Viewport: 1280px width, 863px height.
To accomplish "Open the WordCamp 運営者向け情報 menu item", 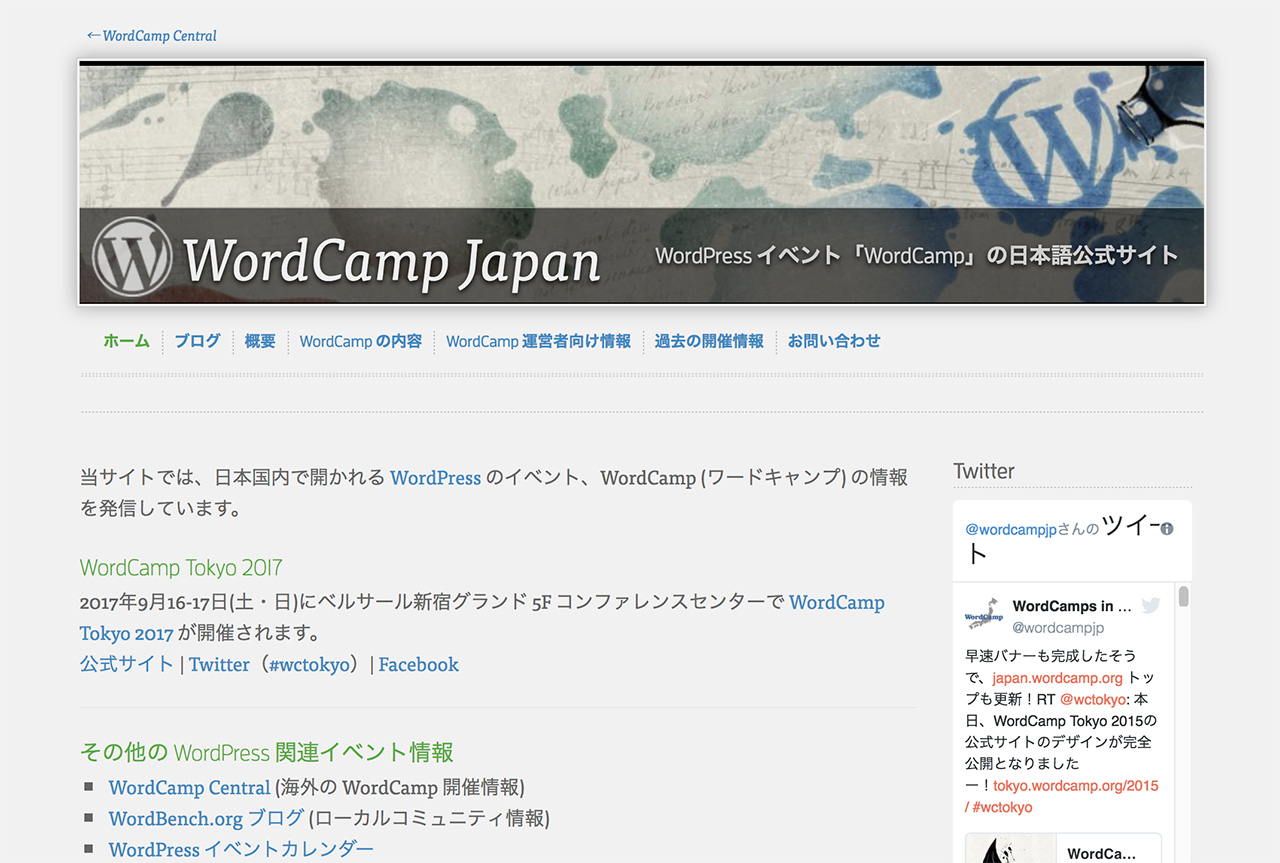I will [539, 341].
